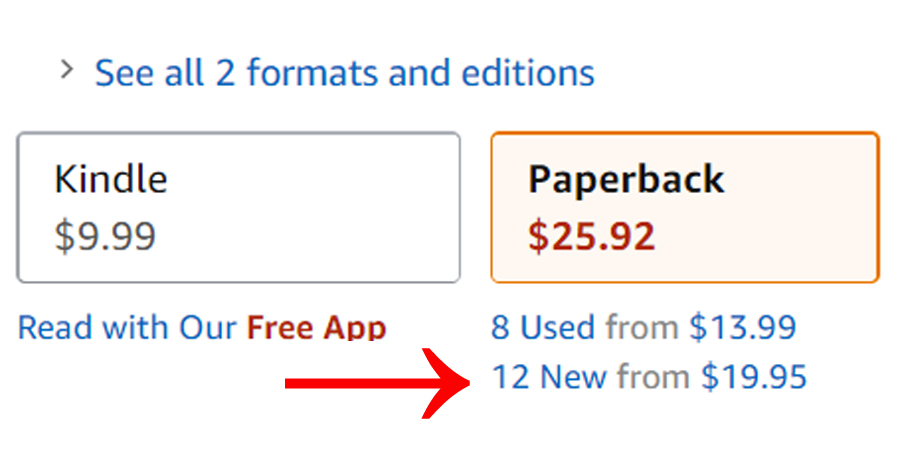Click the "Read with Our" text
Viewport: 900px width, 450px height.
click(127, 327)
